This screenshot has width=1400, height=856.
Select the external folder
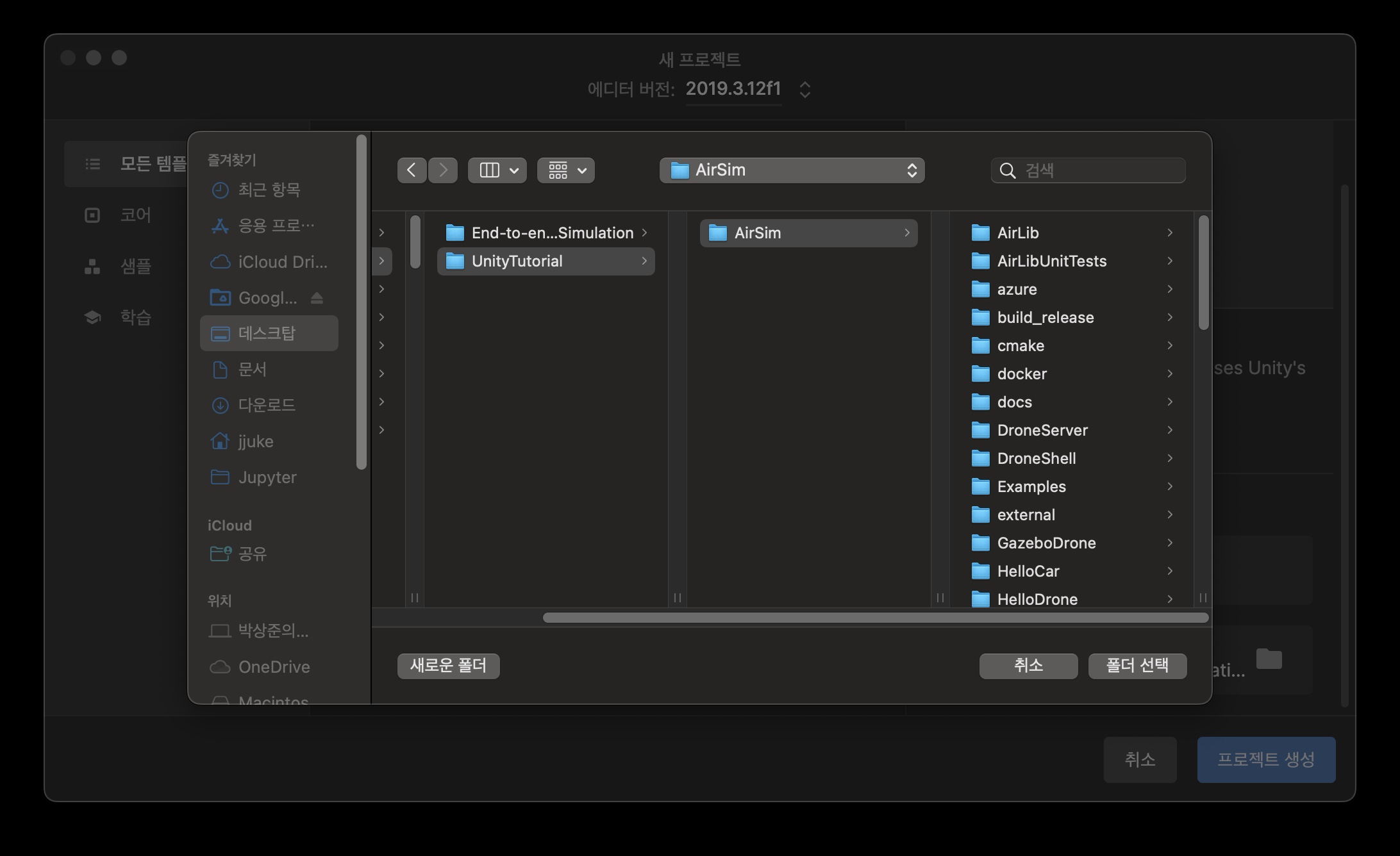click(1072, 515)
